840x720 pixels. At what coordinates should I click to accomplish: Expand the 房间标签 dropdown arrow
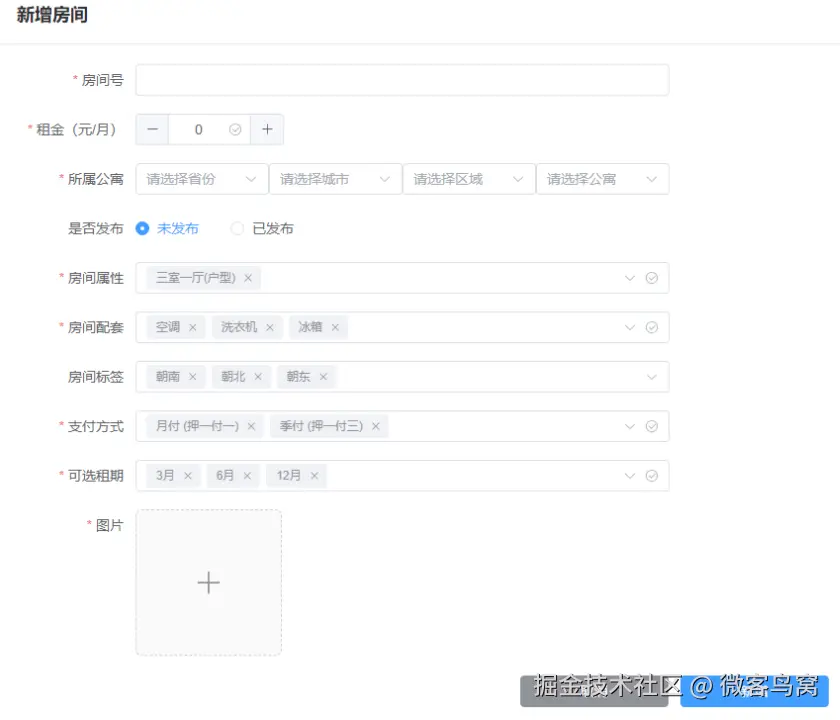click(651, 377)
